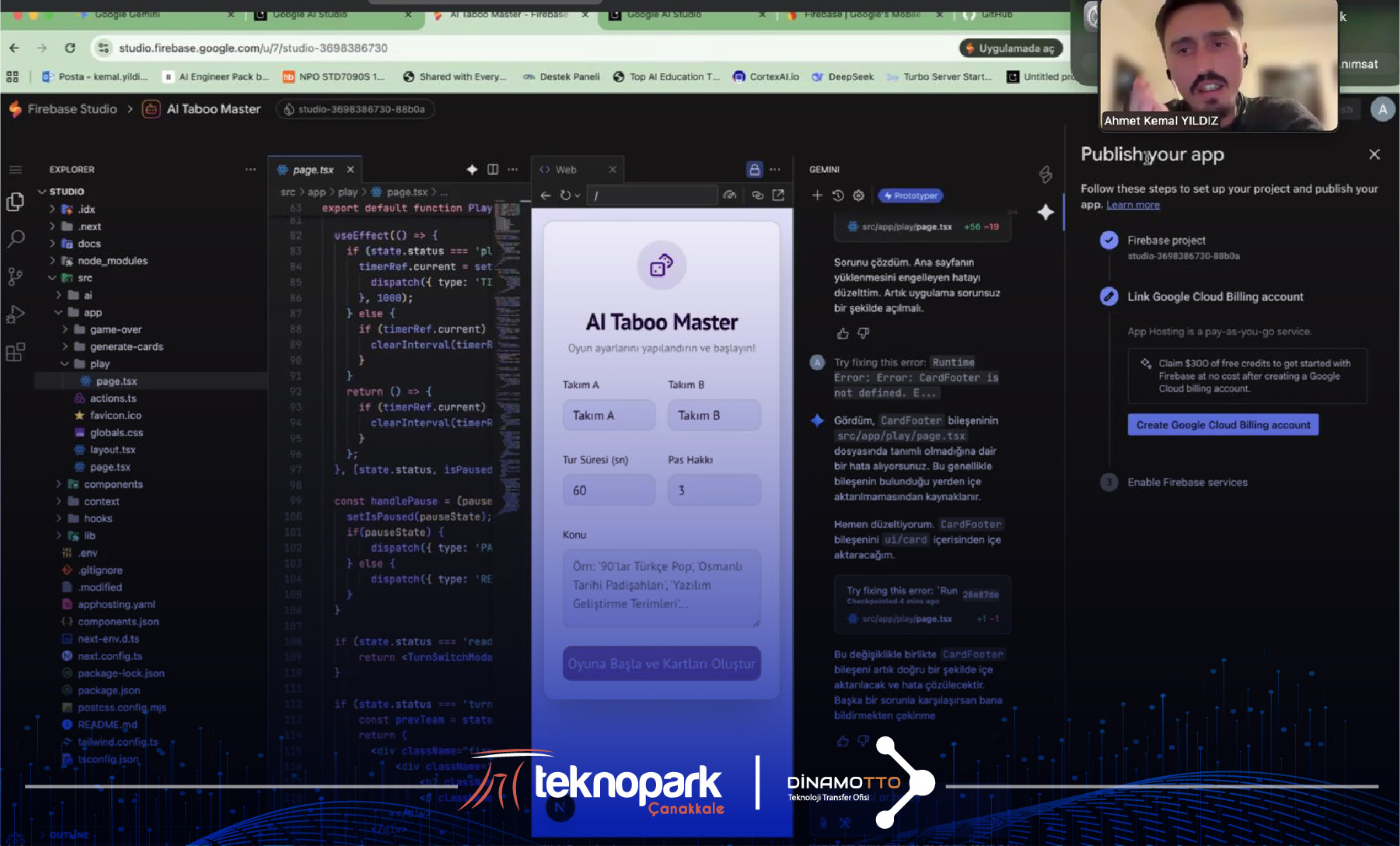
Task: Open the Search view in activity bar
Action: click(15, 239)
